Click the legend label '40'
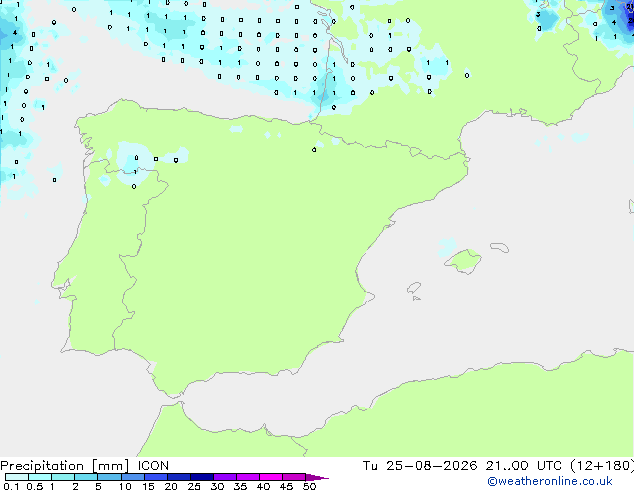 pos(263,486)
